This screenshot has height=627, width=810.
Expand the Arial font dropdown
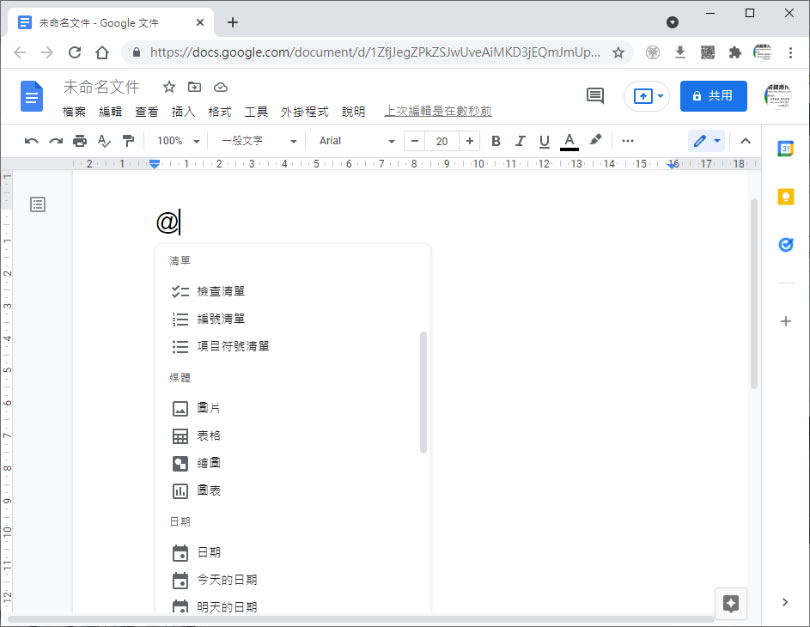(x=357, y=141)
